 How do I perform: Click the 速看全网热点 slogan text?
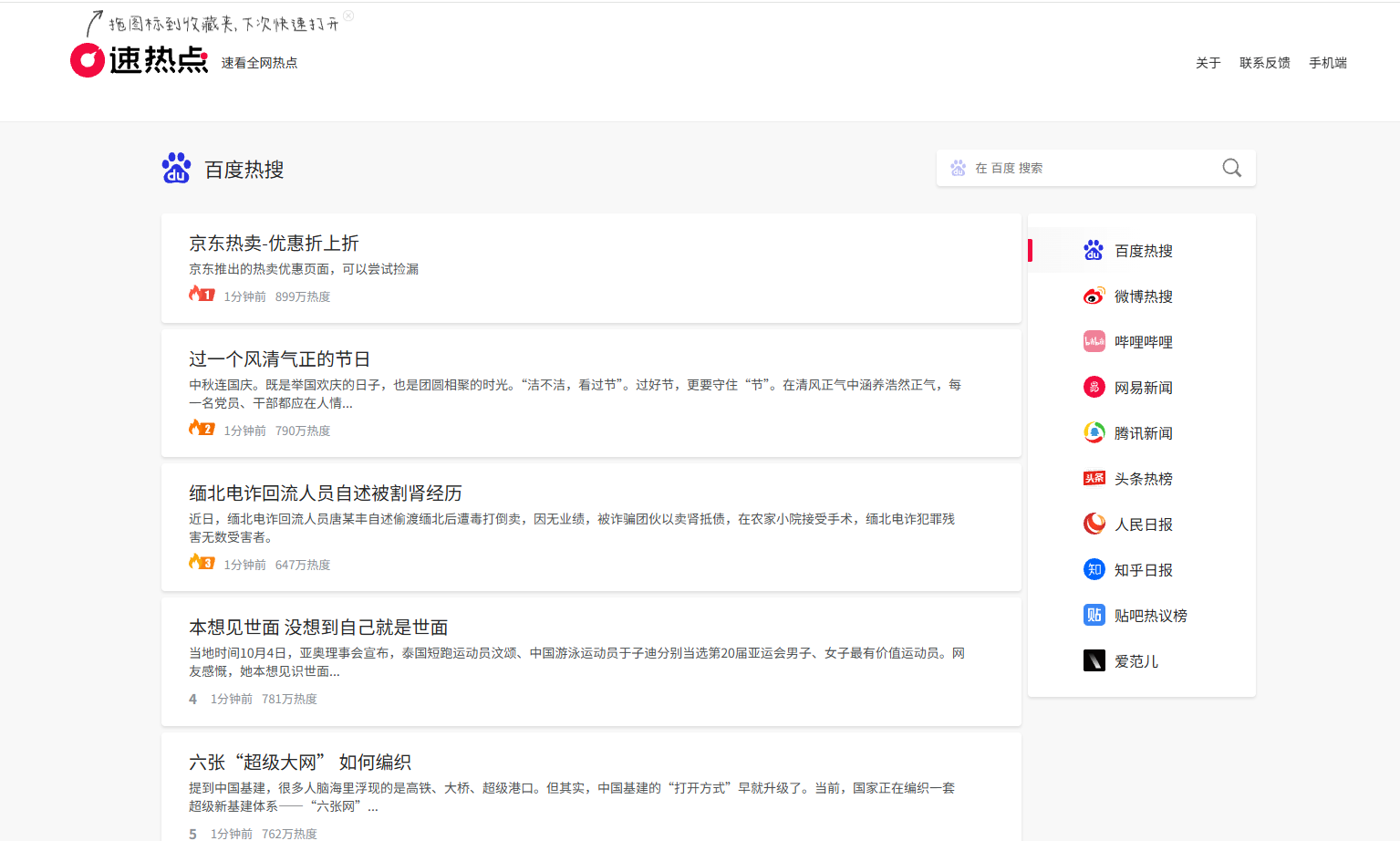point(259,63)
